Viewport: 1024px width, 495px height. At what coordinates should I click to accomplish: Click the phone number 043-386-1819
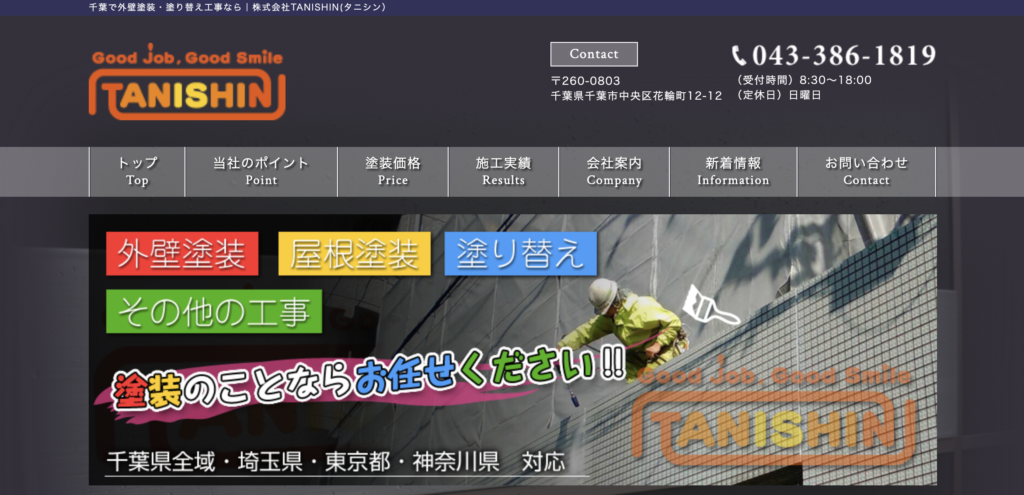pyautogui.click(x=843, y=55)
